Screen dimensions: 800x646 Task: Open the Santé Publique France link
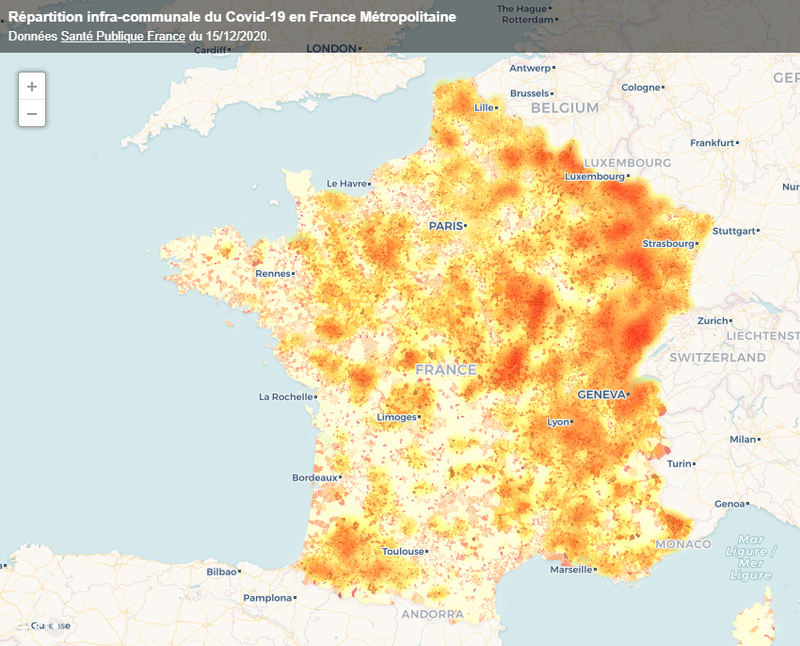point(123,36)
